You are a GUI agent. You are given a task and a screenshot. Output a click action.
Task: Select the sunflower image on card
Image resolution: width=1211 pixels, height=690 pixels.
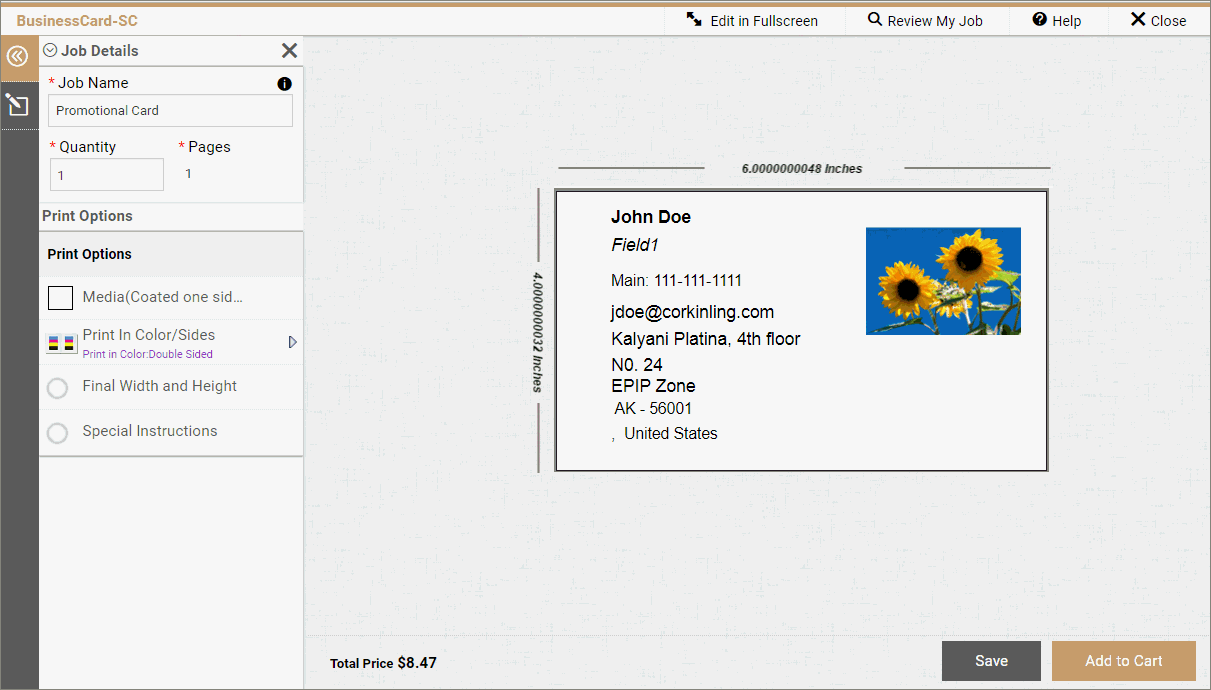click(943, 281)
